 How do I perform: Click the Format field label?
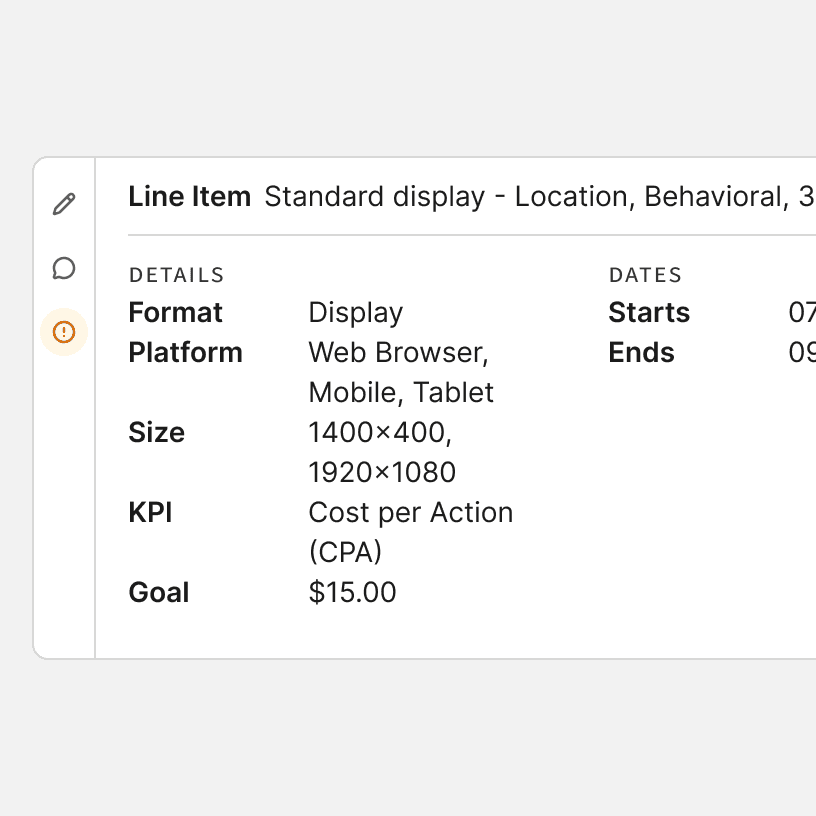point(176,313)
